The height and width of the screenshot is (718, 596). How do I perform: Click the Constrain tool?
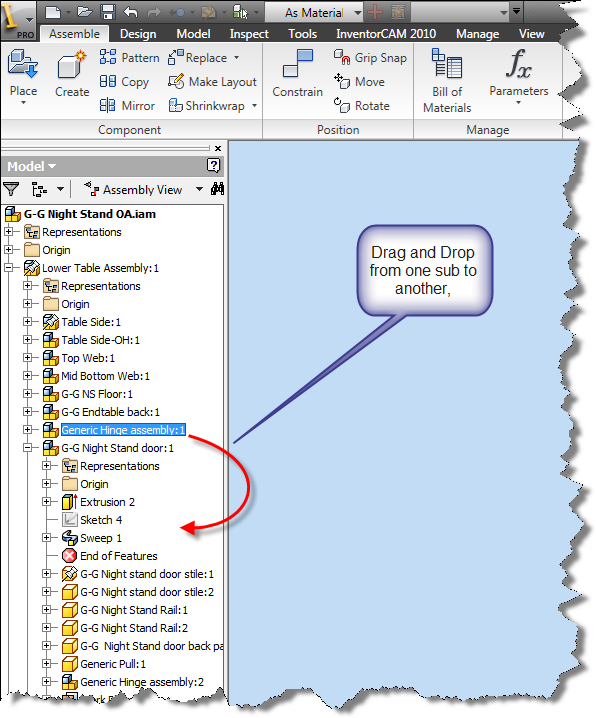point(298,73)
